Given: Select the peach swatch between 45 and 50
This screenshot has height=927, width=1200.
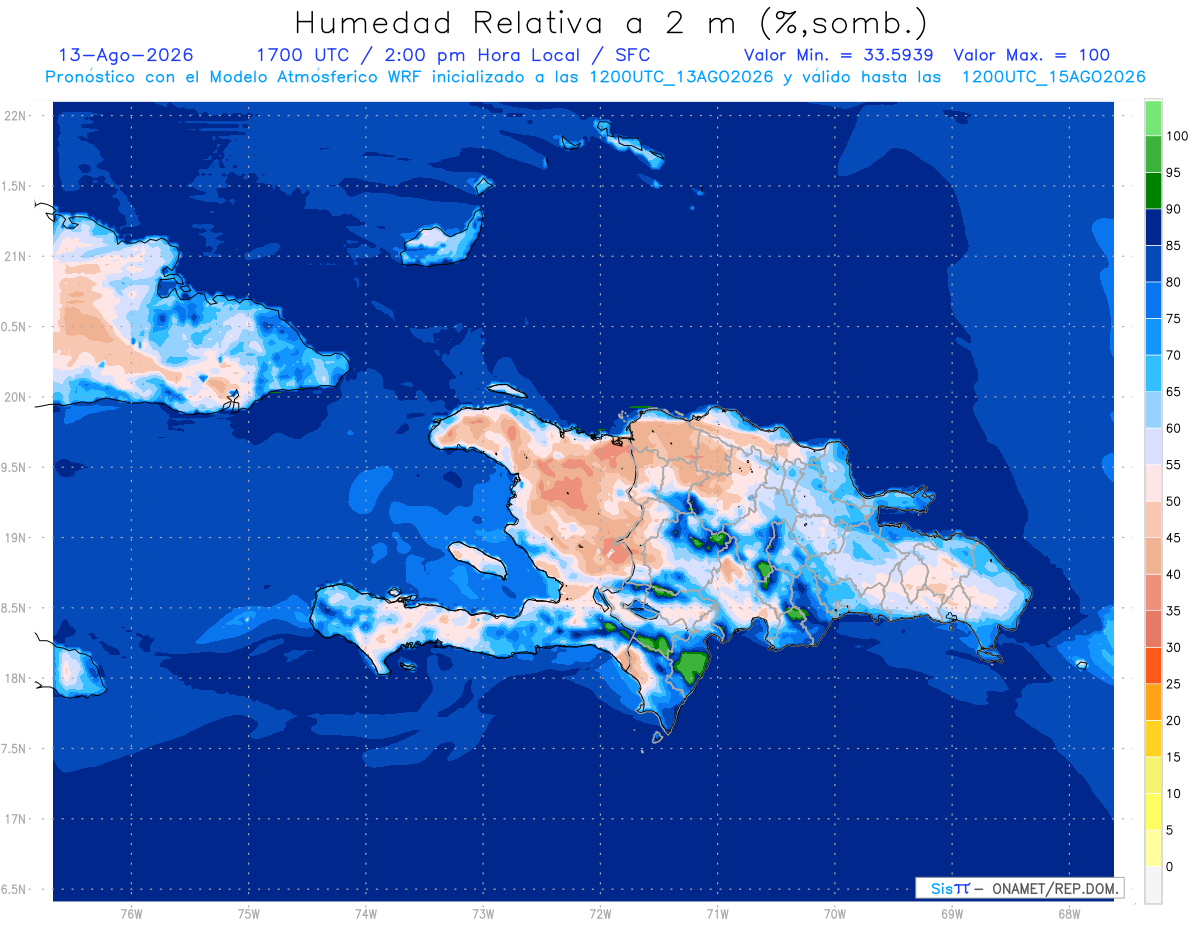Looking at the screenshot, I should pyautogui.click(x=1153, y=519).
